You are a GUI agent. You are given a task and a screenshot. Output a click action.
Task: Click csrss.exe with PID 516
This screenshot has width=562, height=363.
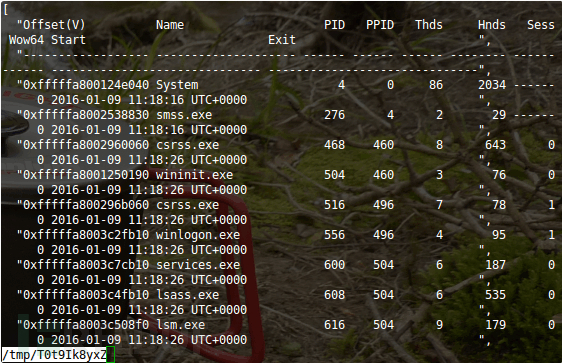(187, 205)
